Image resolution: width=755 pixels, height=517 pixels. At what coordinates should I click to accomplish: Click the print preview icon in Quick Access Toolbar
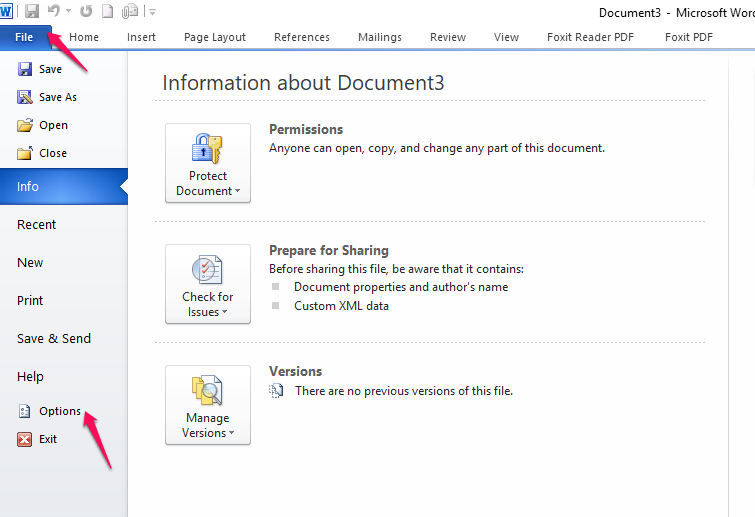coord(130,11)
